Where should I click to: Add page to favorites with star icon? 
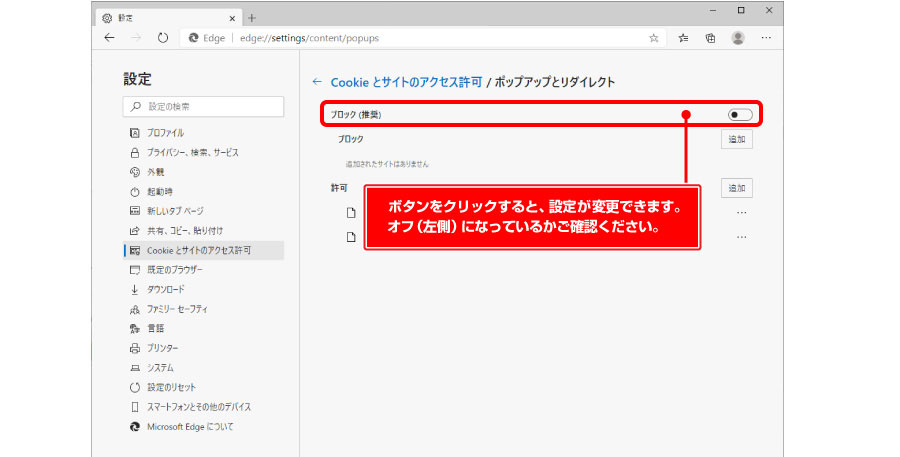[653, 38]
